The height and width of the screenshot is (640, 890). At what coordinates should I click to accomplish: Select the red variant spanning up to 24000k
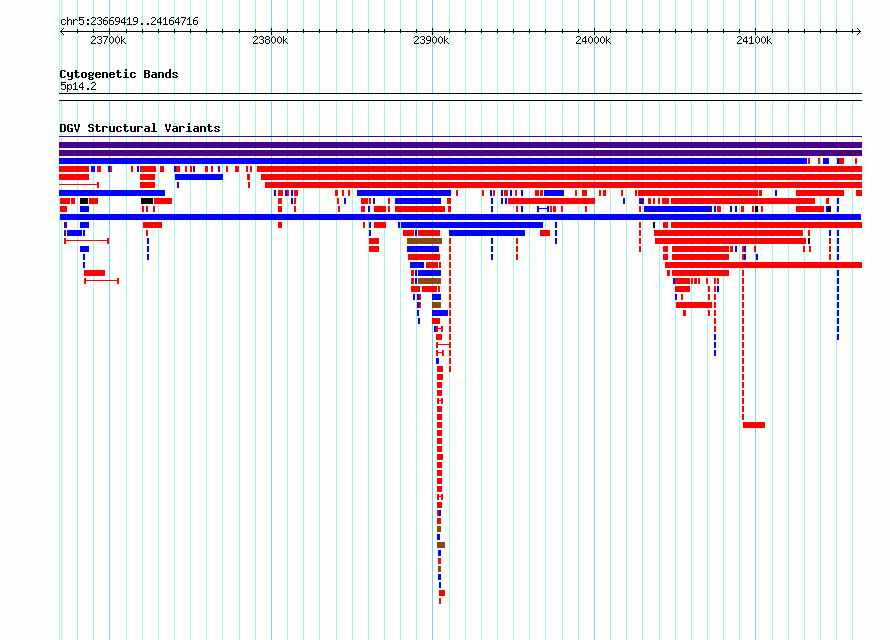click(551, 201)
